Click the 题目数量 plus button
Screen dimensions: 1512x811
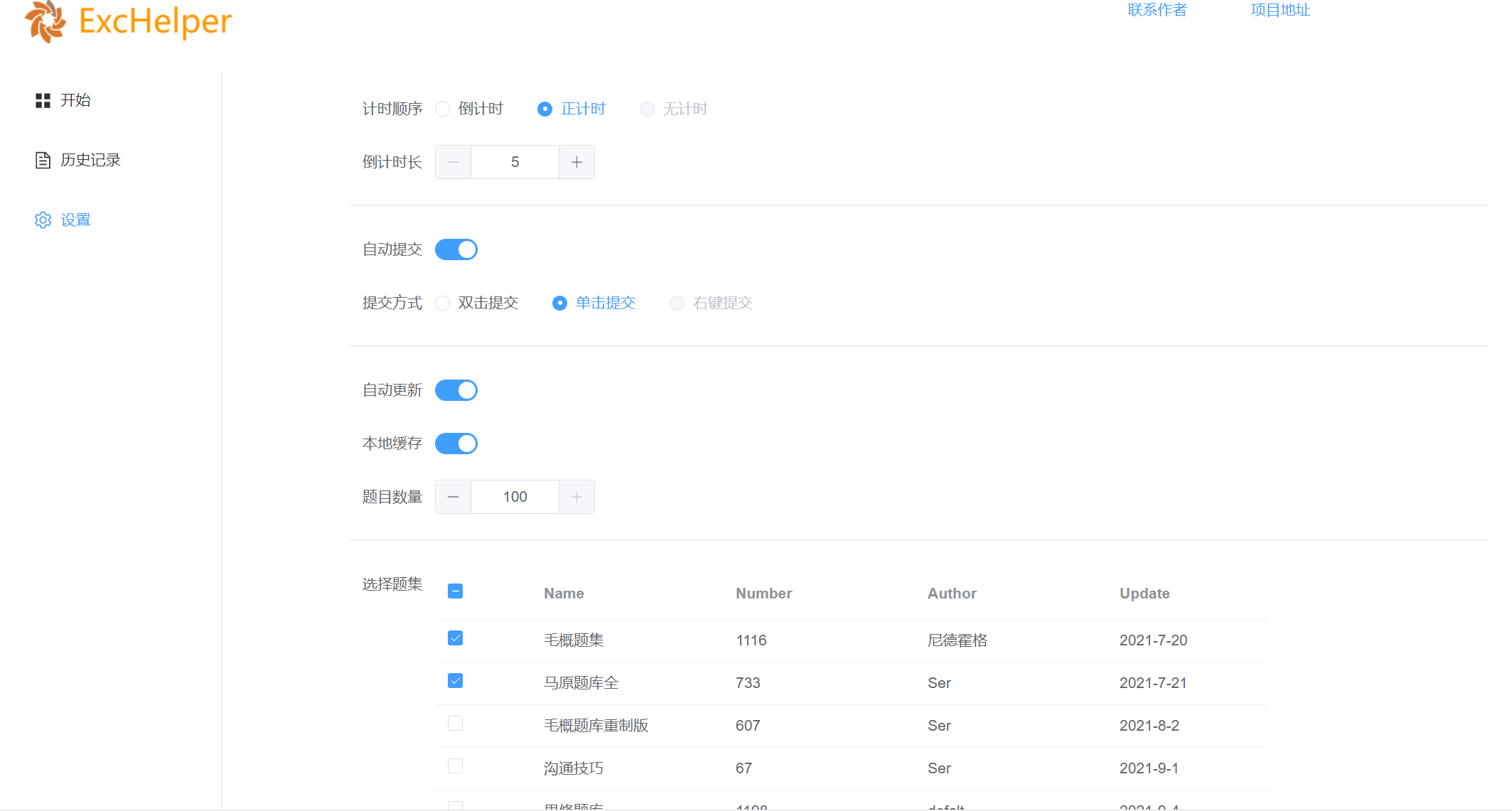(x=577, y=497)
